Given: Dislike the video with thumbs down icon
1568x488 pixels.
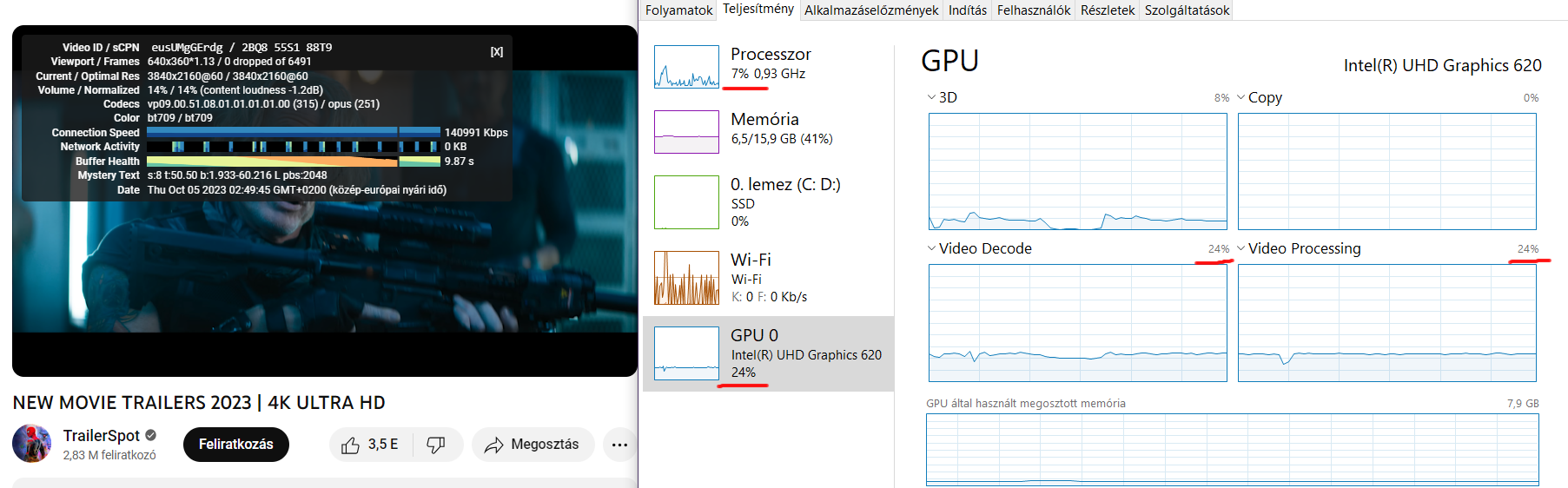Looking at the screenshot, I should 437,445.
